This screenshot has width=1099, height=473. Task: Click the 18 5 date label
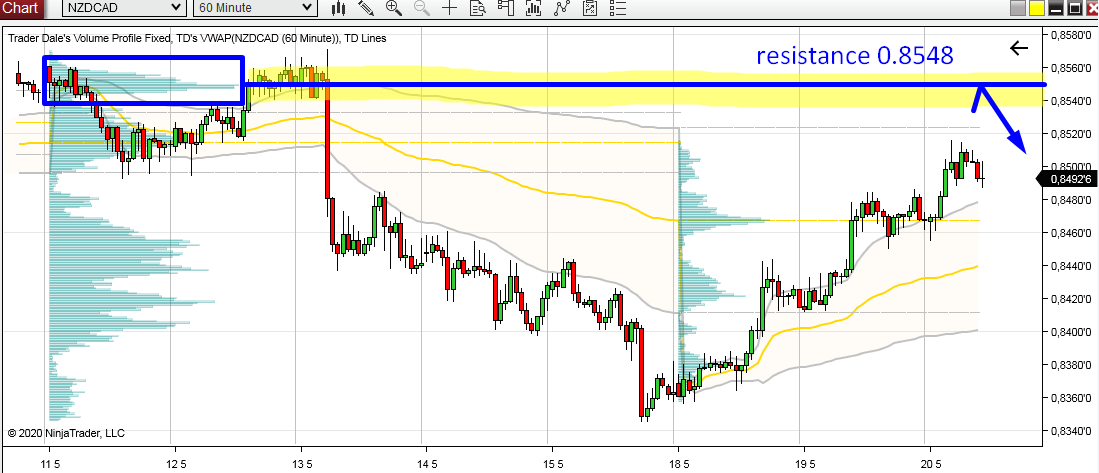[677, 464]
